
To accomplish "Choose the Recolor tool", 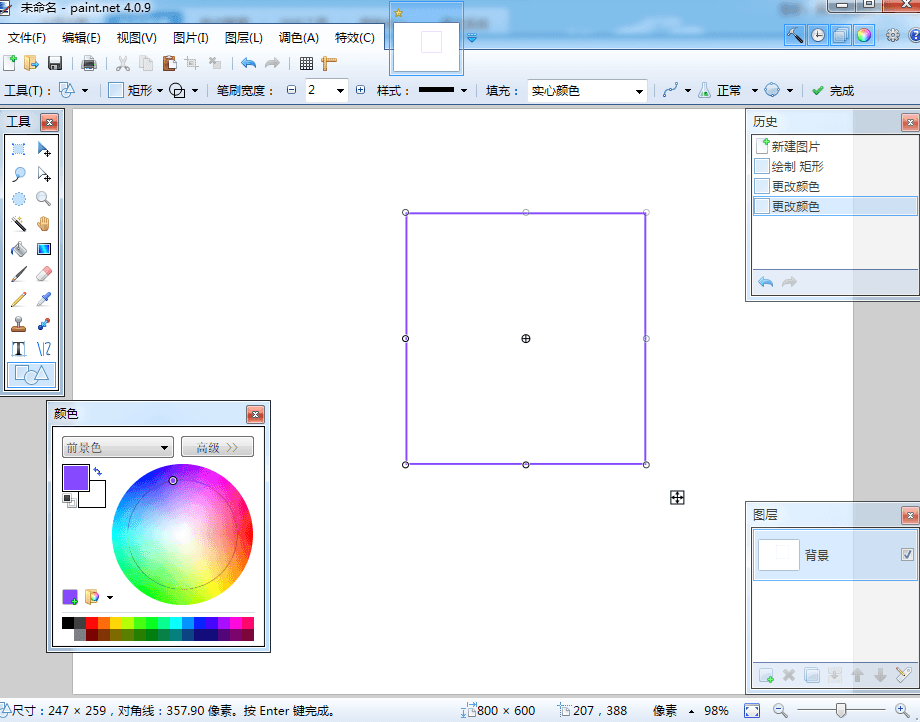I will click(44, 324).
